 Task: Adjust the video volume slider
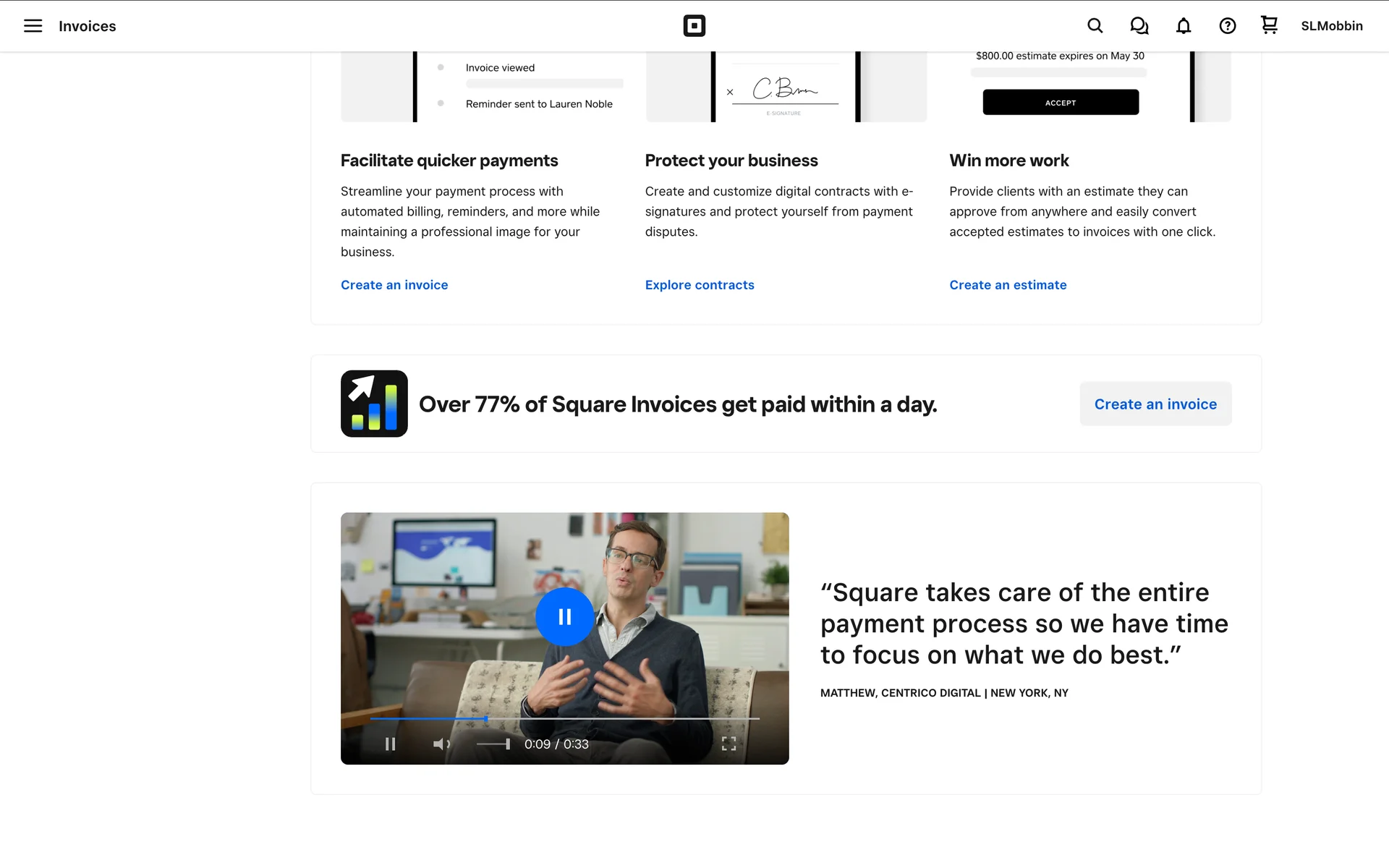493,744
